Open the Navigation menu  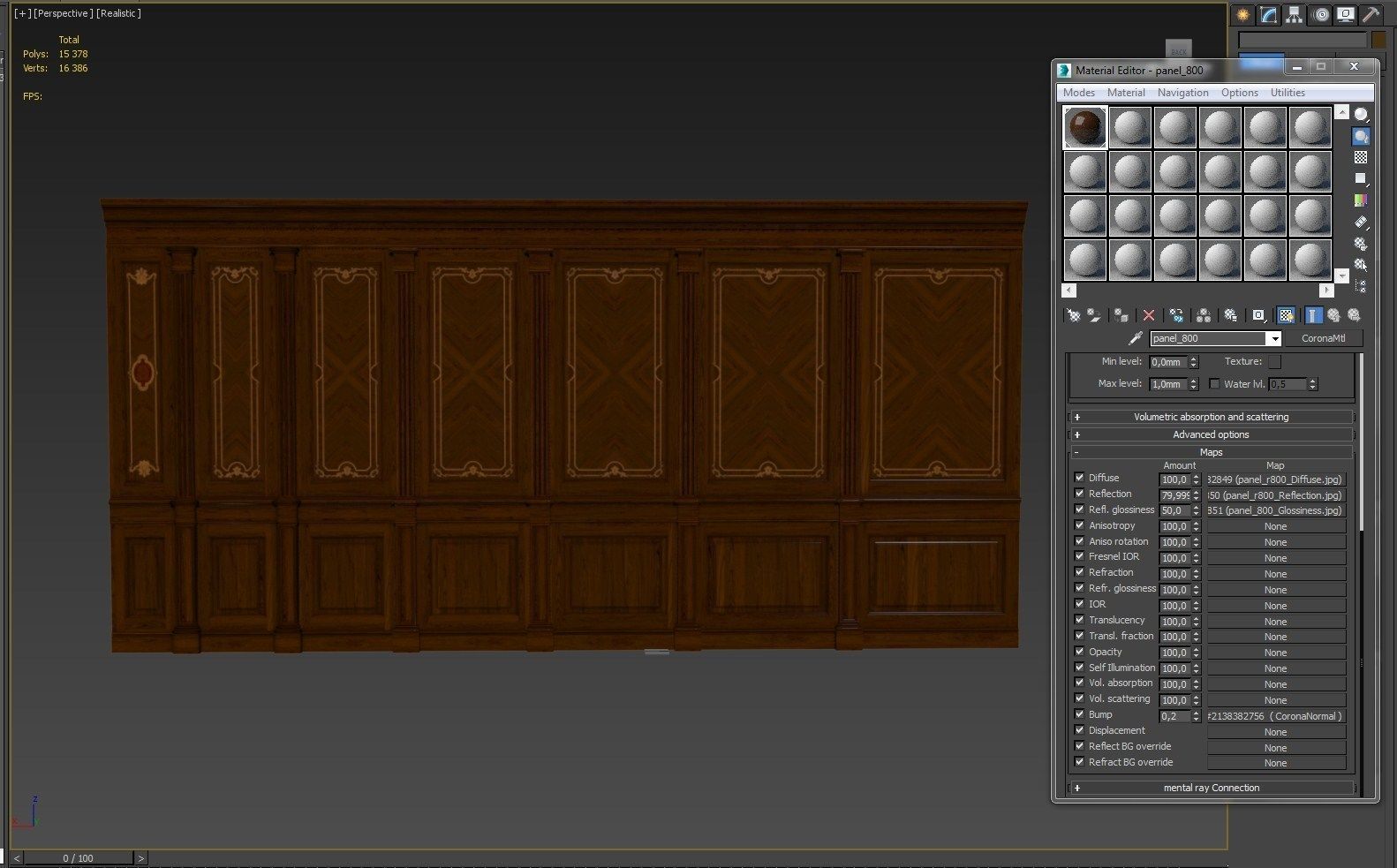coord(1182,93)
